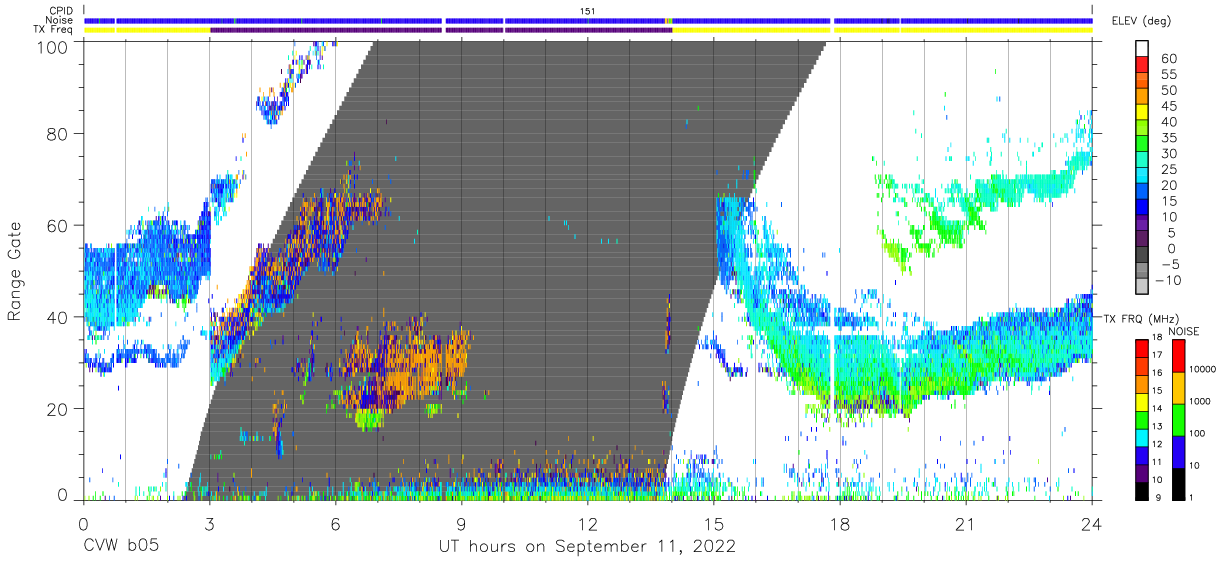Click the TX FRQ segment between 17 and 18

1141,347
